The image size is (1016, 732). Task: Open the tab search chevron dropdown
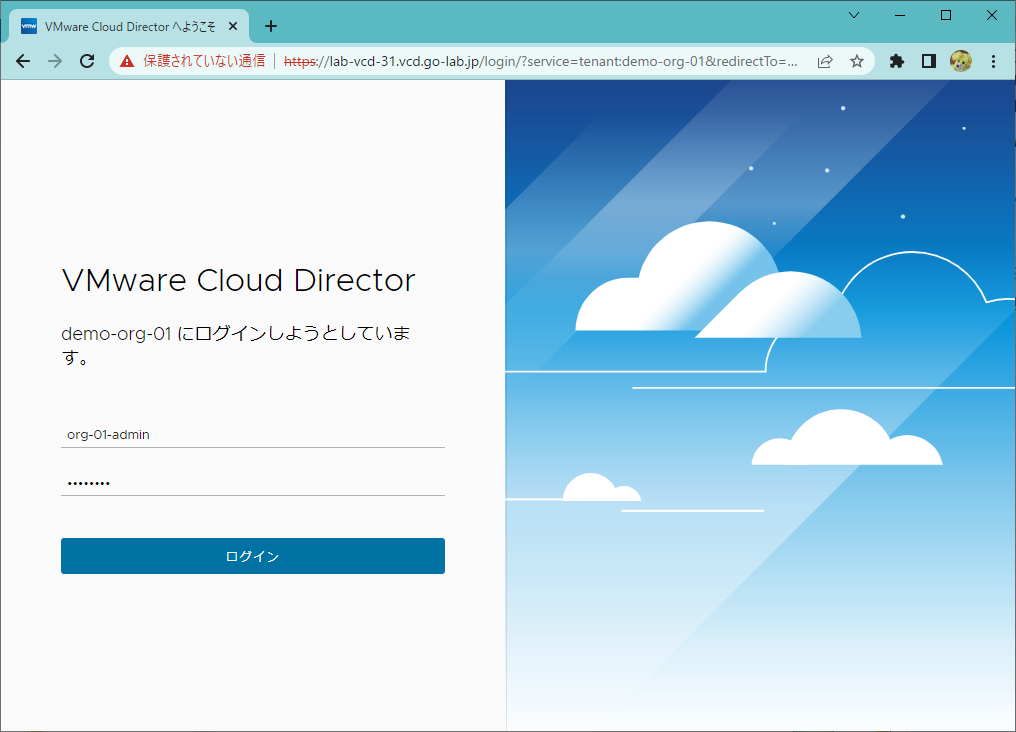click(x=854, y=15)
